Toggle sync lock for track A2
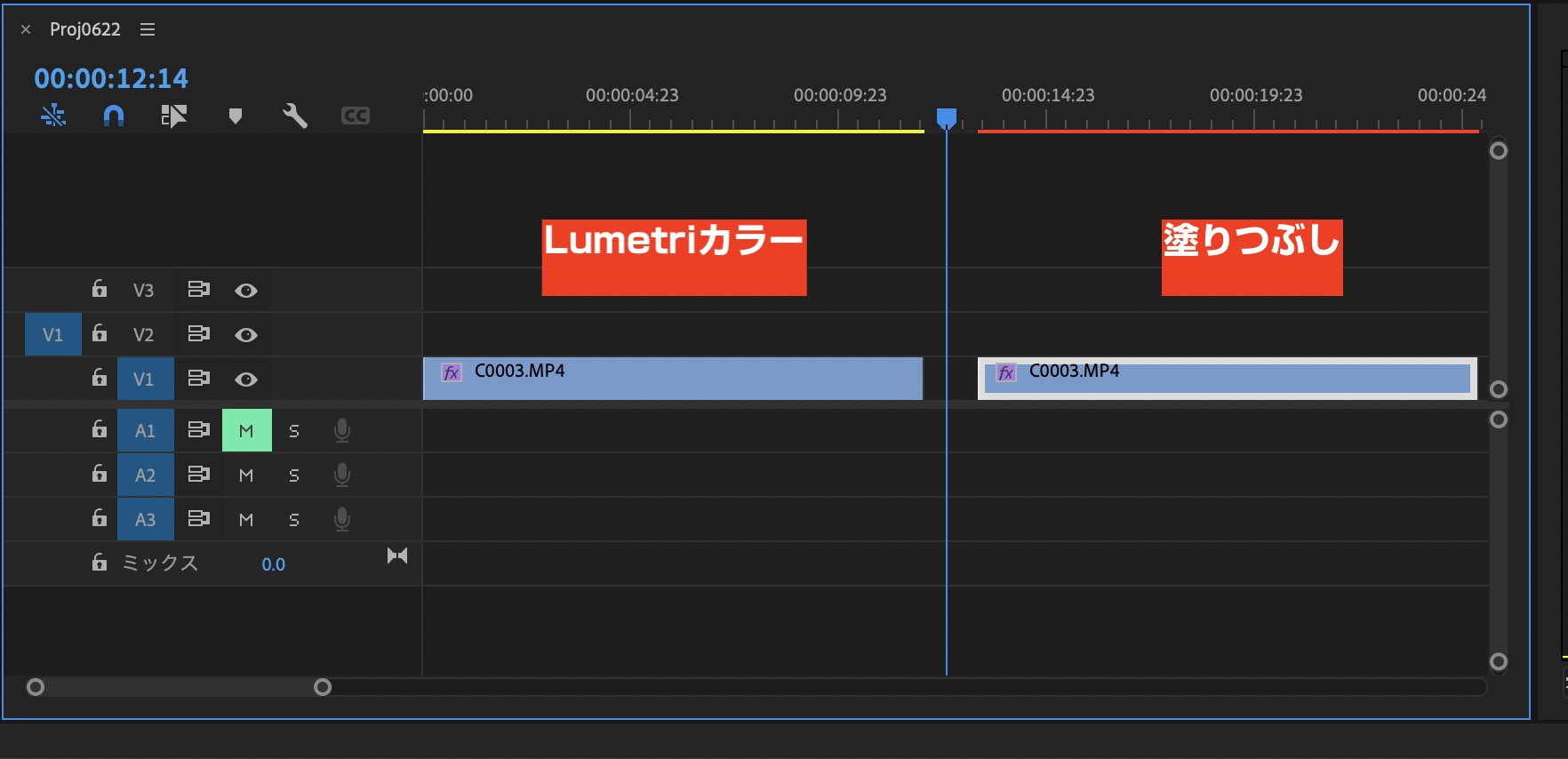 click(199, 475)
